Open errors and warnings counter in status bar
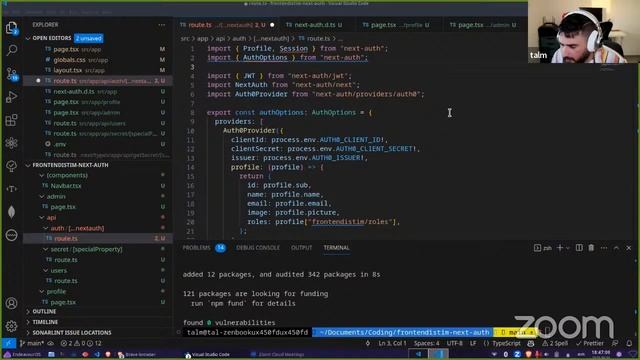This screenshot has height=360, width=640. point(81,343)
